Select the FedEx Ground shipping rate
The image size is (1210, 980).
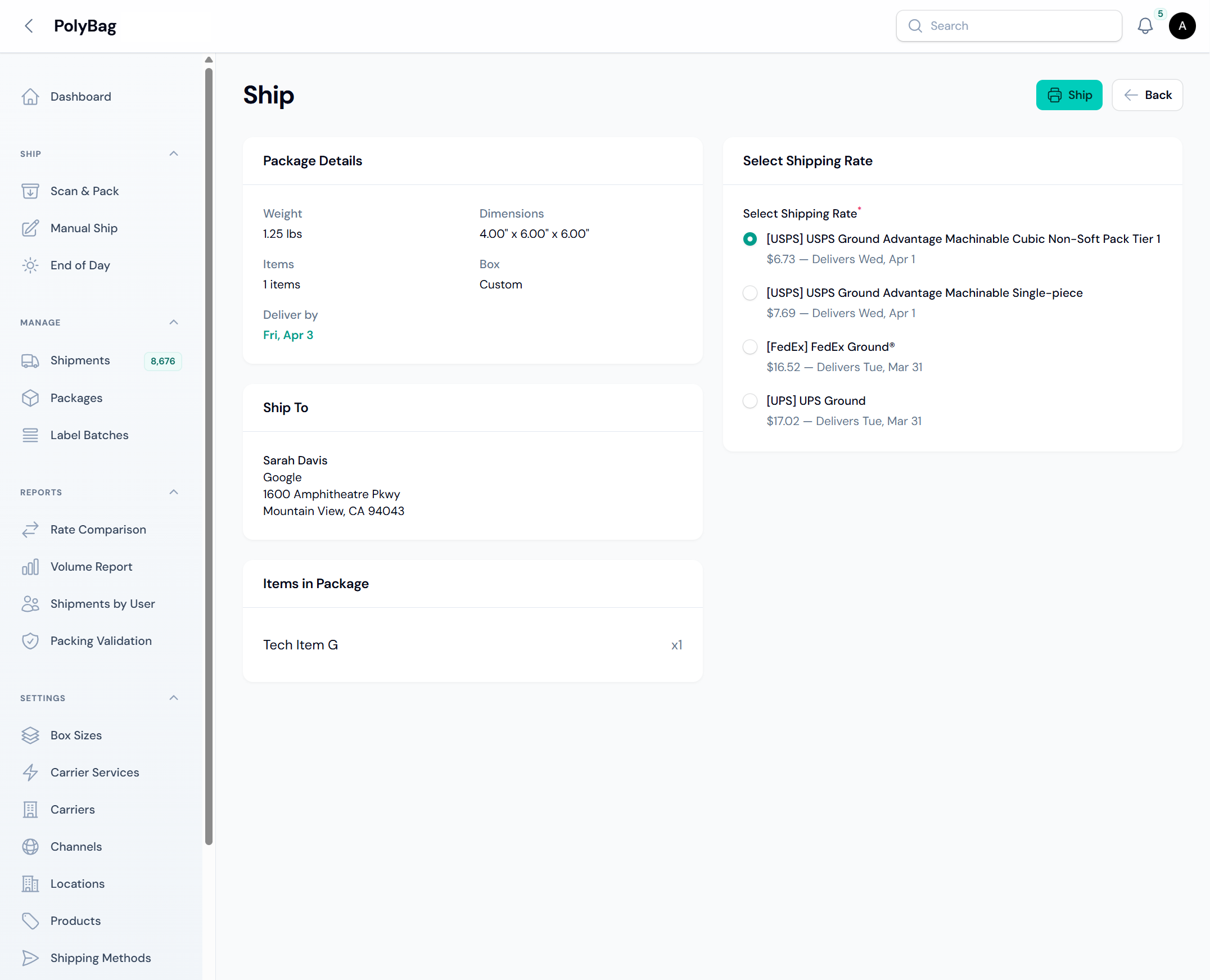(x=750, y=346)
